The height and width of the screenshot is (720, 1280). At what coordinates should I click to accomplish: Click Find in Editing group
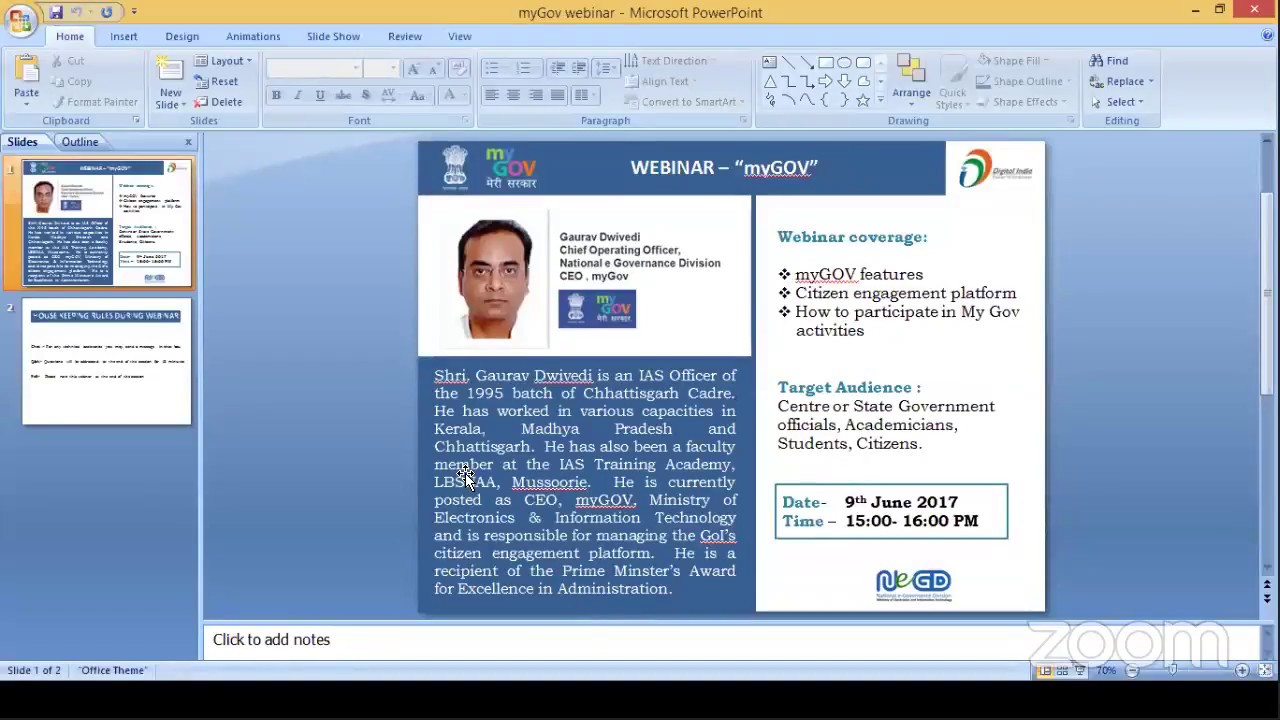click(x=1108, y=61)
